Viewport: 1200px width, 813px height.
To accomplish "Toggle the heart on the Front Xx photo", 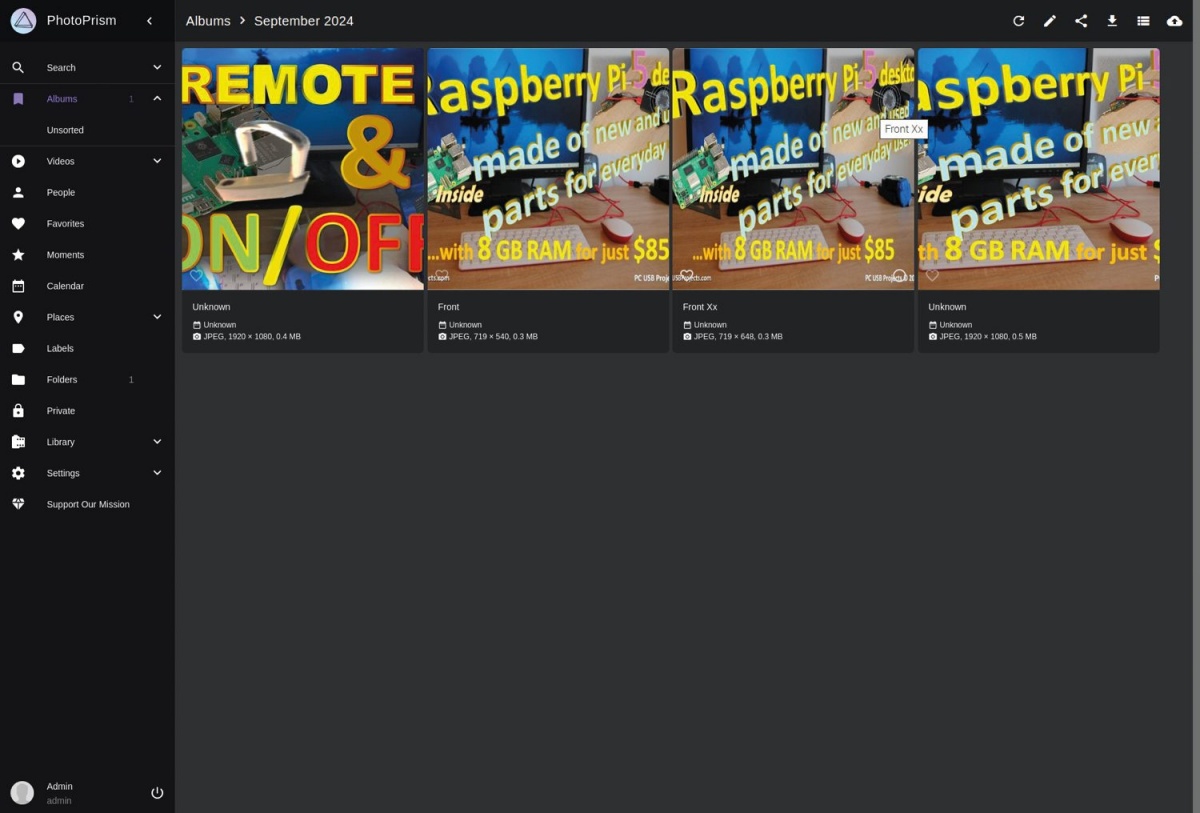I will (686, 275).
